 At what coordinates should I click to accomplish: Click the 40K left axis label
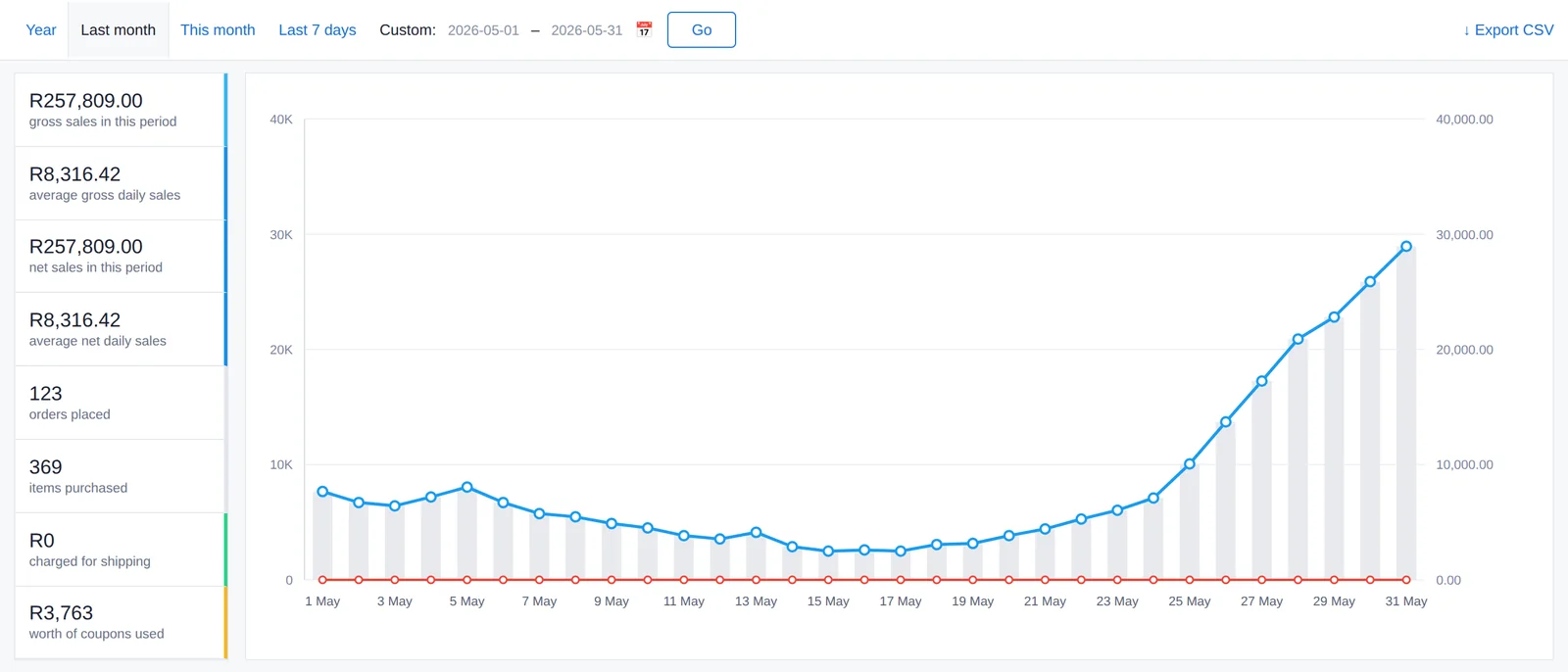click(x=281, y=120)
